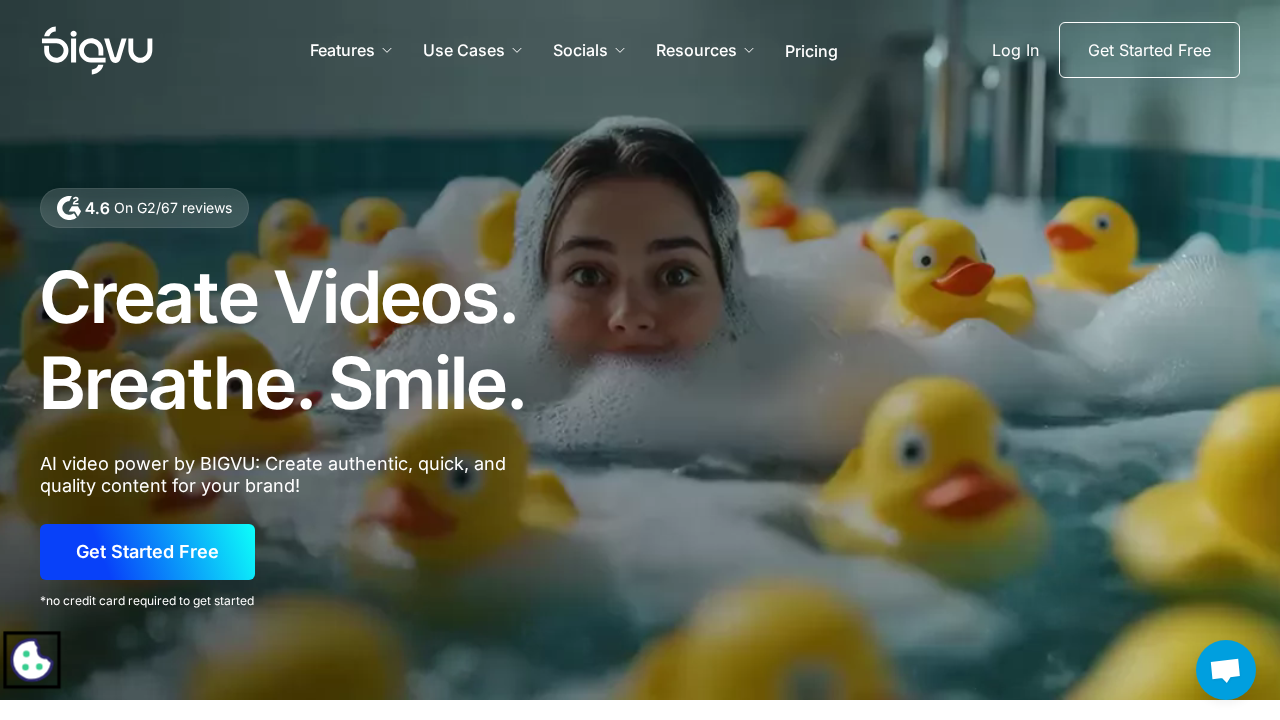Click the "Create Videos." headline text
The image size is (1280, 720).
click(278, 298)
